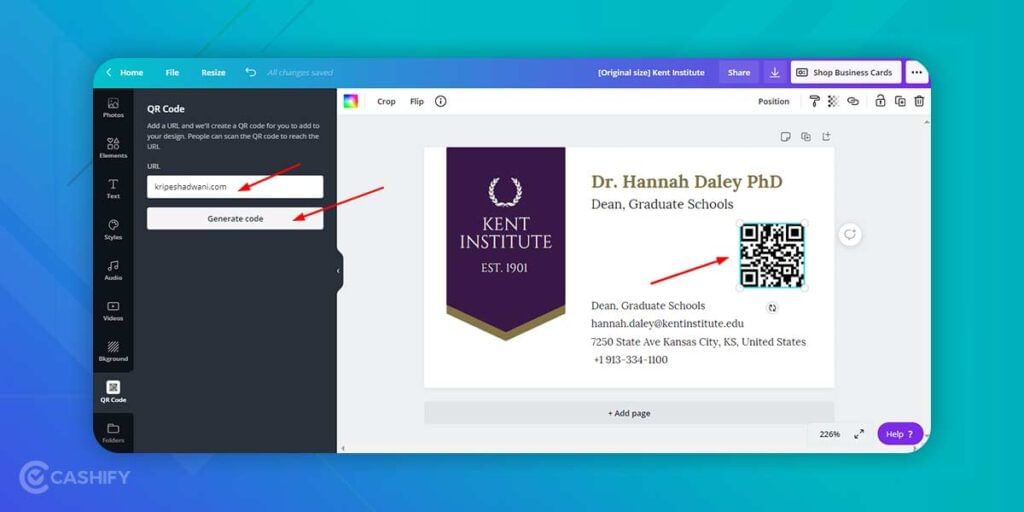Select the QR code image on card
This screenshot has height=512, width=1024.
(x=771, y=255)
